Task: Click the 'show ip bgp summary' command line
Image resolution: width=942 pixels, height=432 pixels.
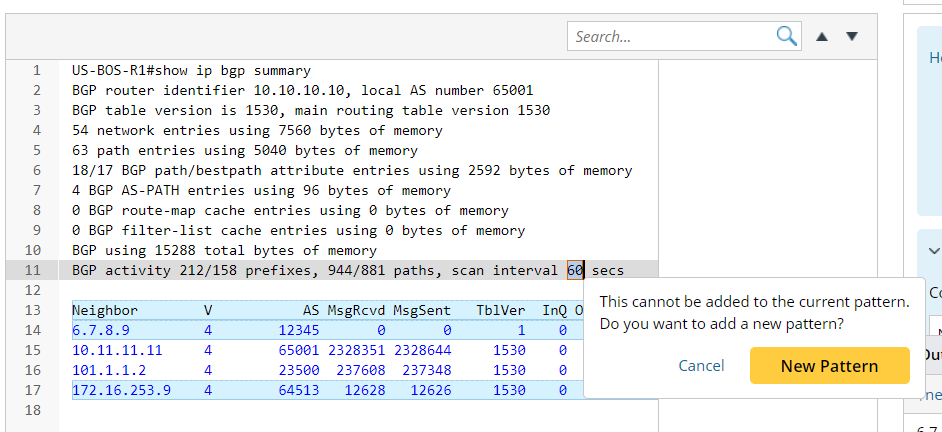Action: [191, 71]
